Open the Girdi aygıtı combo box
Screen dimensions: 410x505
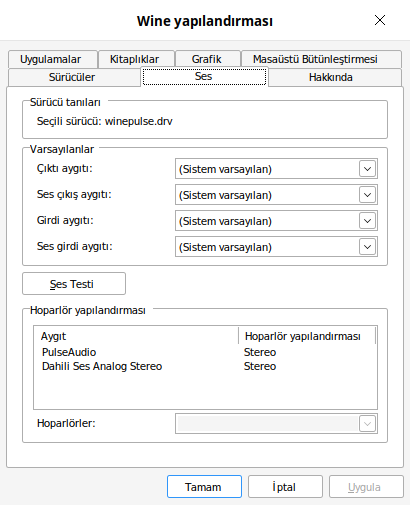[276, 221]
